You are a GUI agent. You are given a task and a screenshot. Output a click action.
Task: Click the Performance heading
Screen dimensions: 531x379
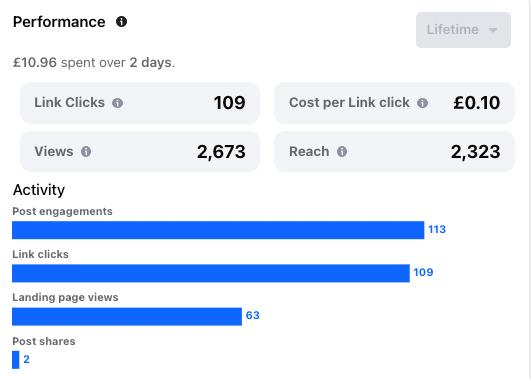[59, 22]
